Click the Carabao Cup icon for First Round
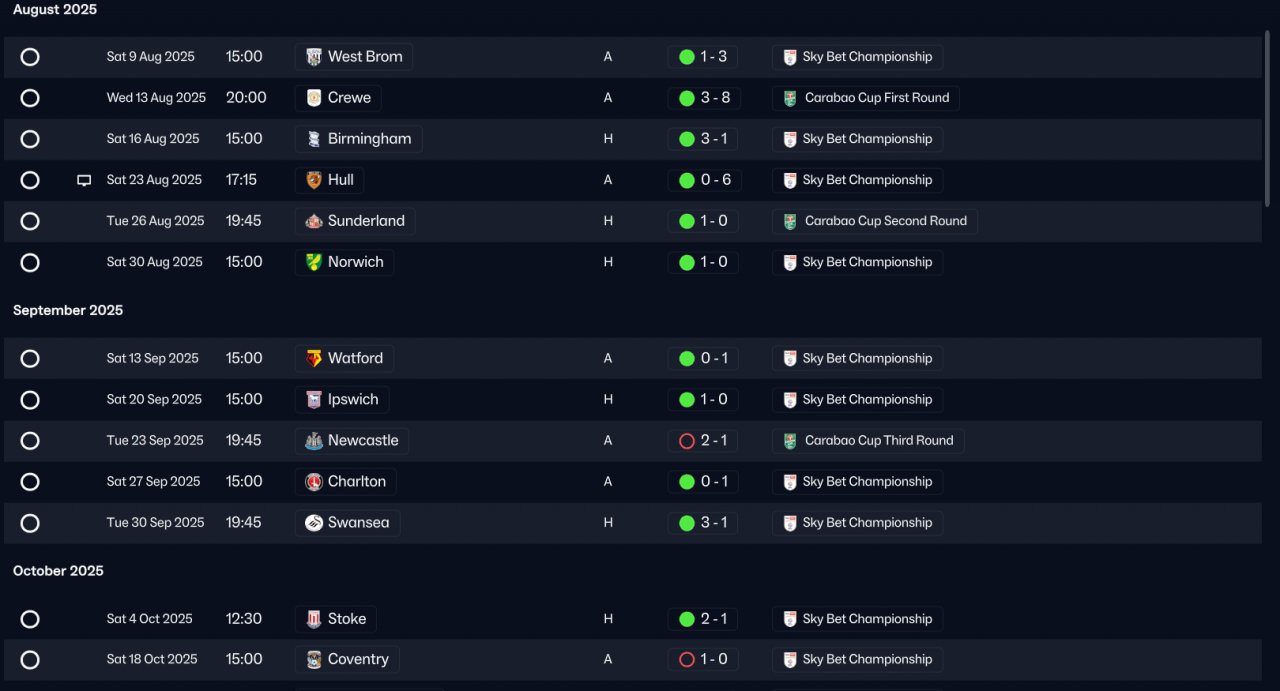Screen dimensions: 1280x691 pos(790,98)
